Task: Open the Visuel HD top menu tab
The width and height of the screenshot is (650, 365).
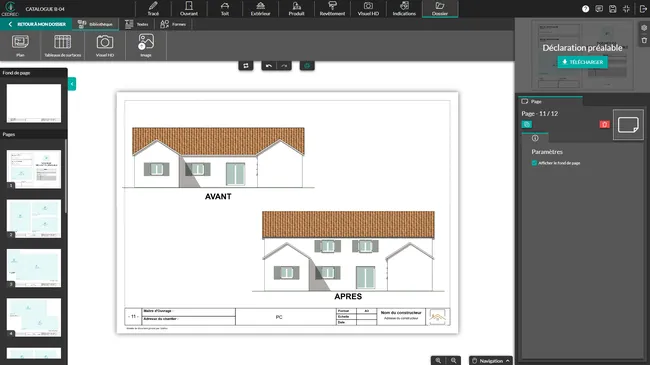Action: (x=368, y=9)
